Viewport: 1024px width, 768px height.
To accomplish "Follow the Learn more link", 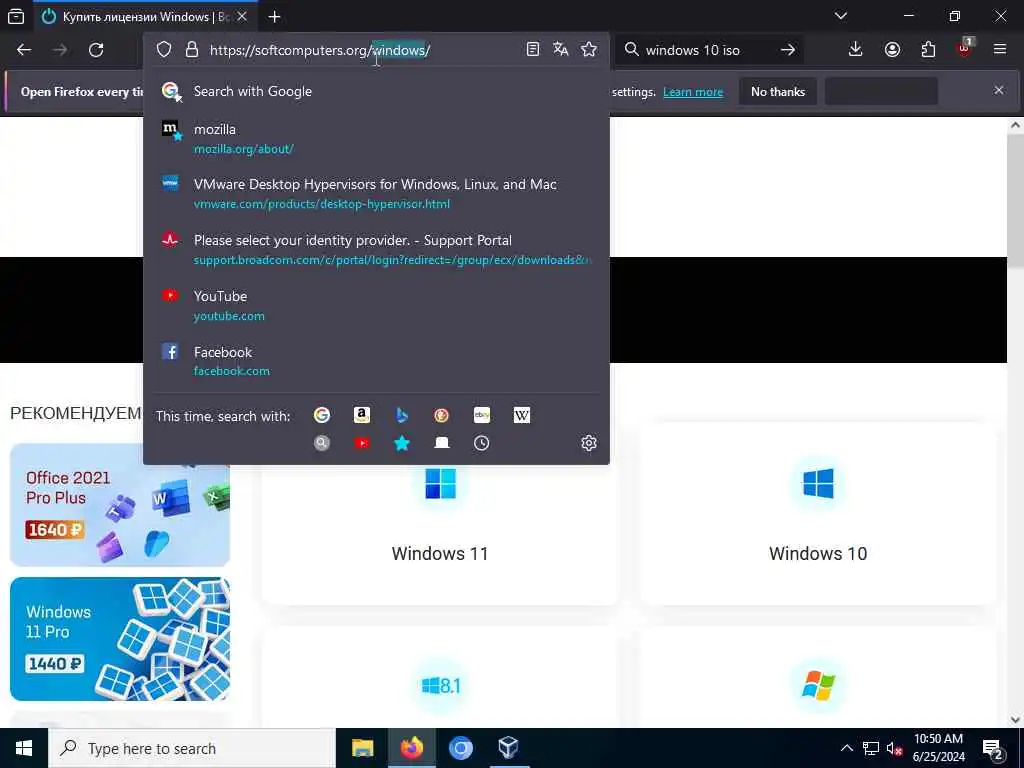I will pyautogui.click(x=693, y=92).
